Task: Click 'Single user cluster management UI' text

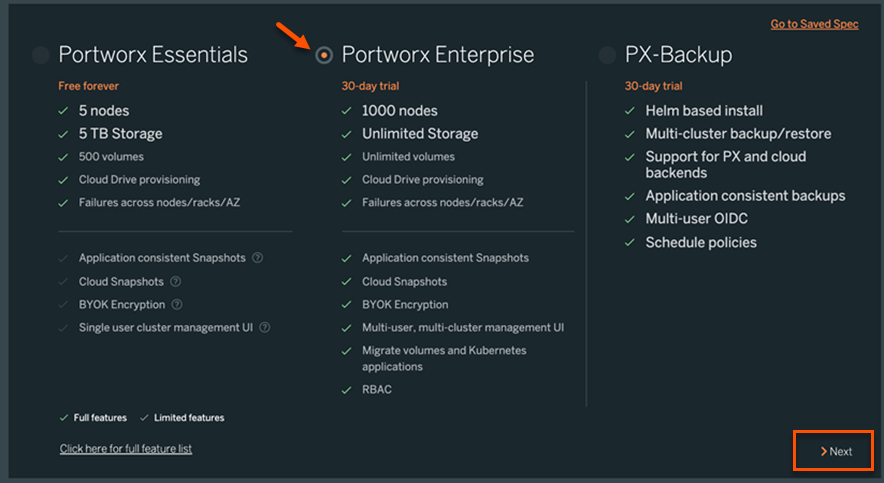Action: (166, 327)
